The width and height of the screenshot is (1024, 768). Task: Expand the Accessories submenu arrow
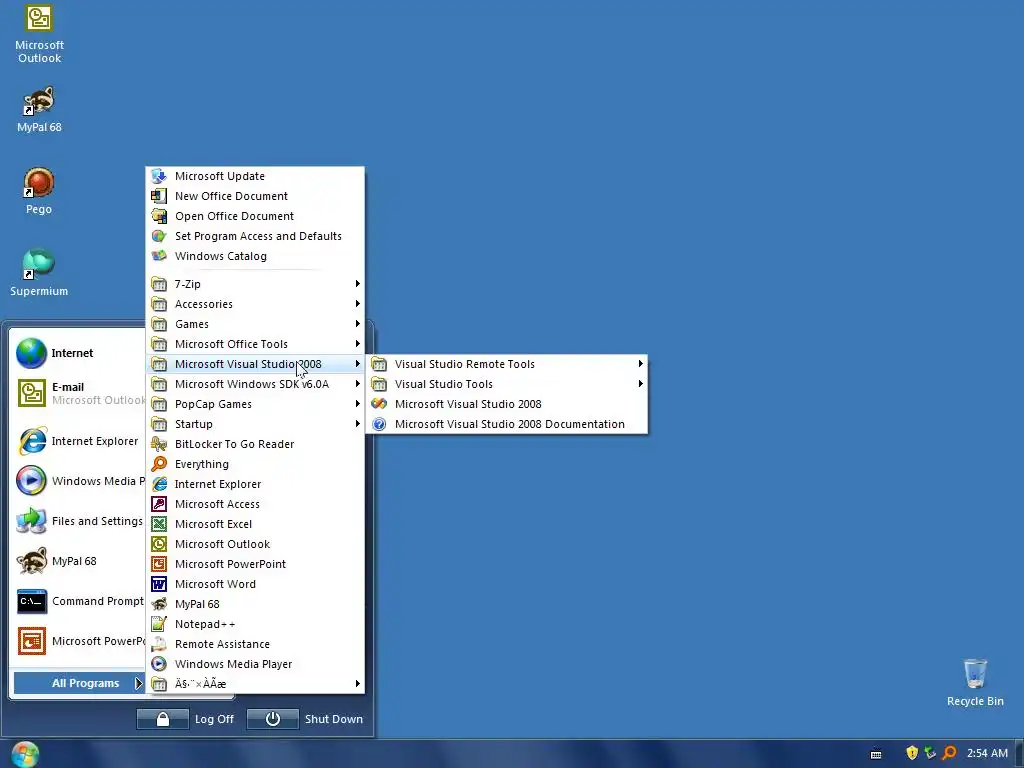click(x=357, y=304)
